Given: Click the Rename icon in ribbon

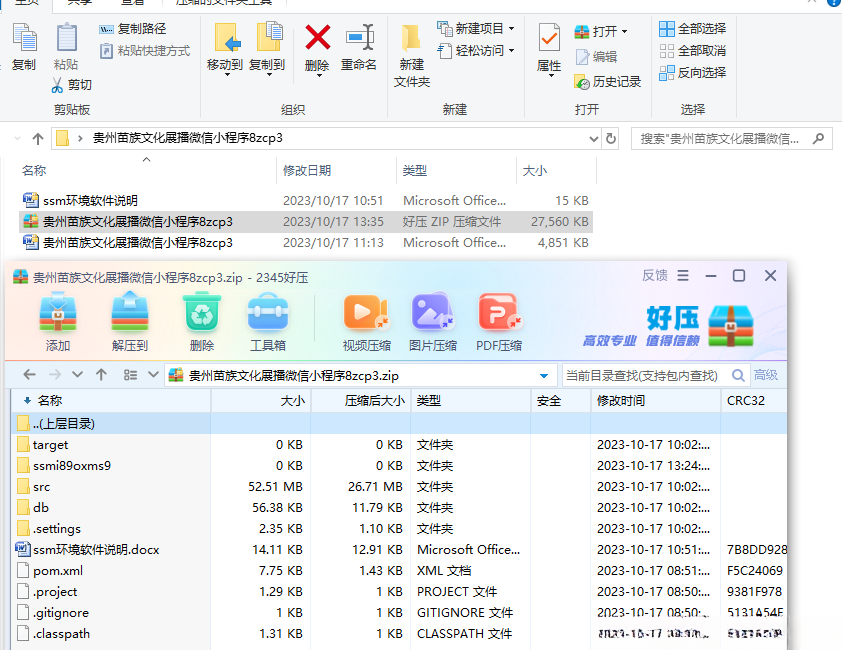Looking at the screenshot, I should [x=359, y=38].
